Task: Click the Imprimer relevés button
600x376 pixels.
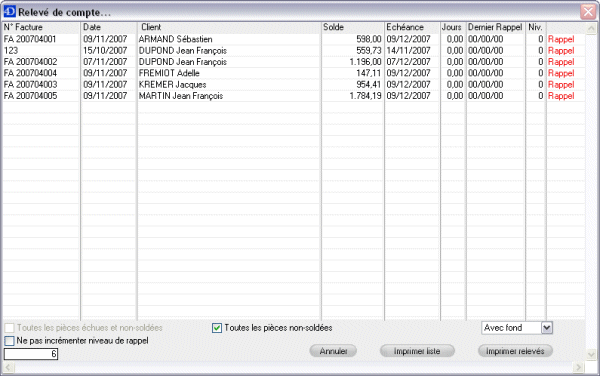Action: (515, 351)
